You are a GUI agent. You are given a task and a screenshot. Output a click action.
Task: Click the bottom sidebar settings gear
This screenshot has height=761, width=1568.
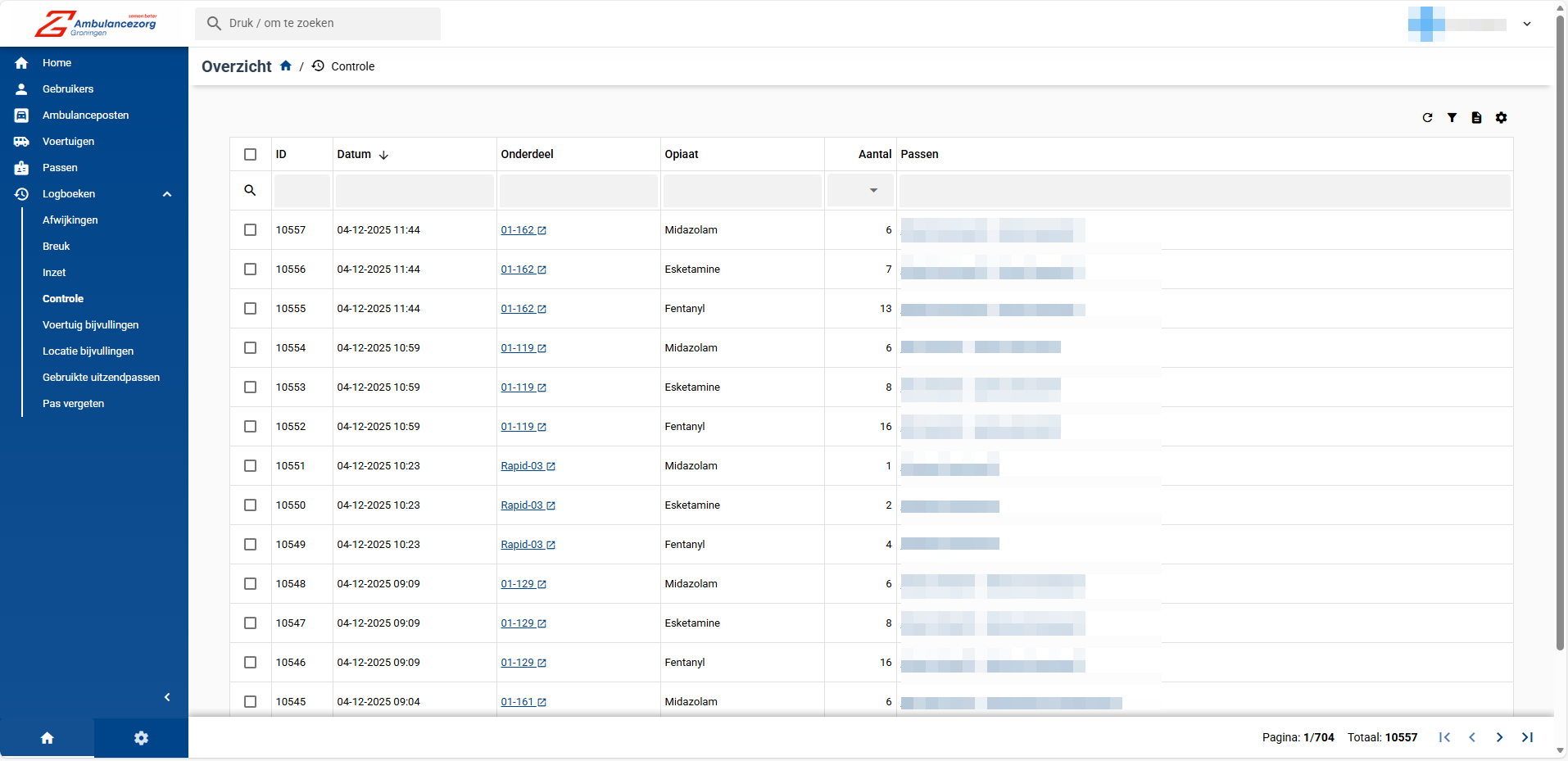click(141, 738)
